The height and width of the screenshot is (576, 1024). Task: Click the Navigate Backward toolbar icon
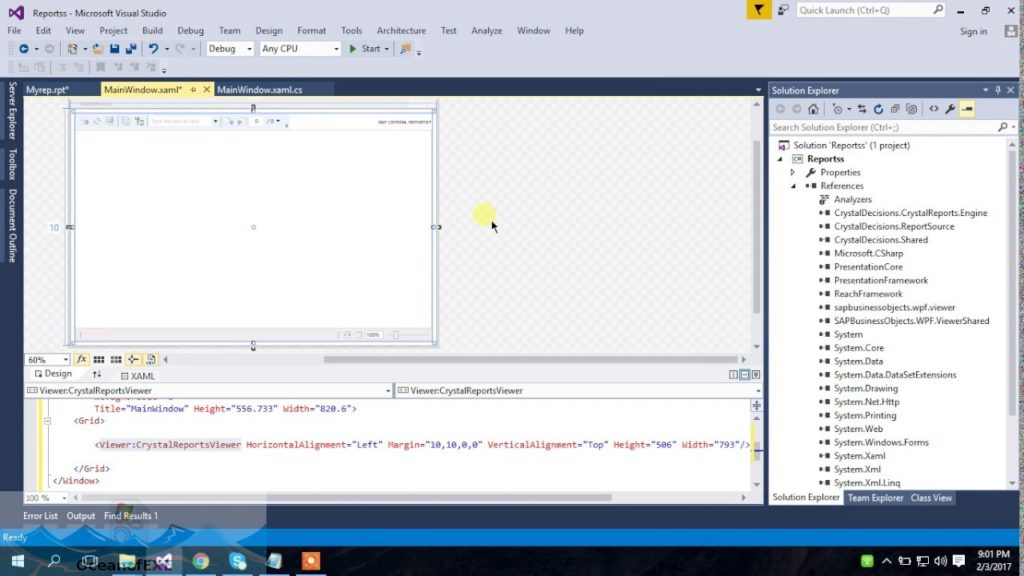coord(24,49)
